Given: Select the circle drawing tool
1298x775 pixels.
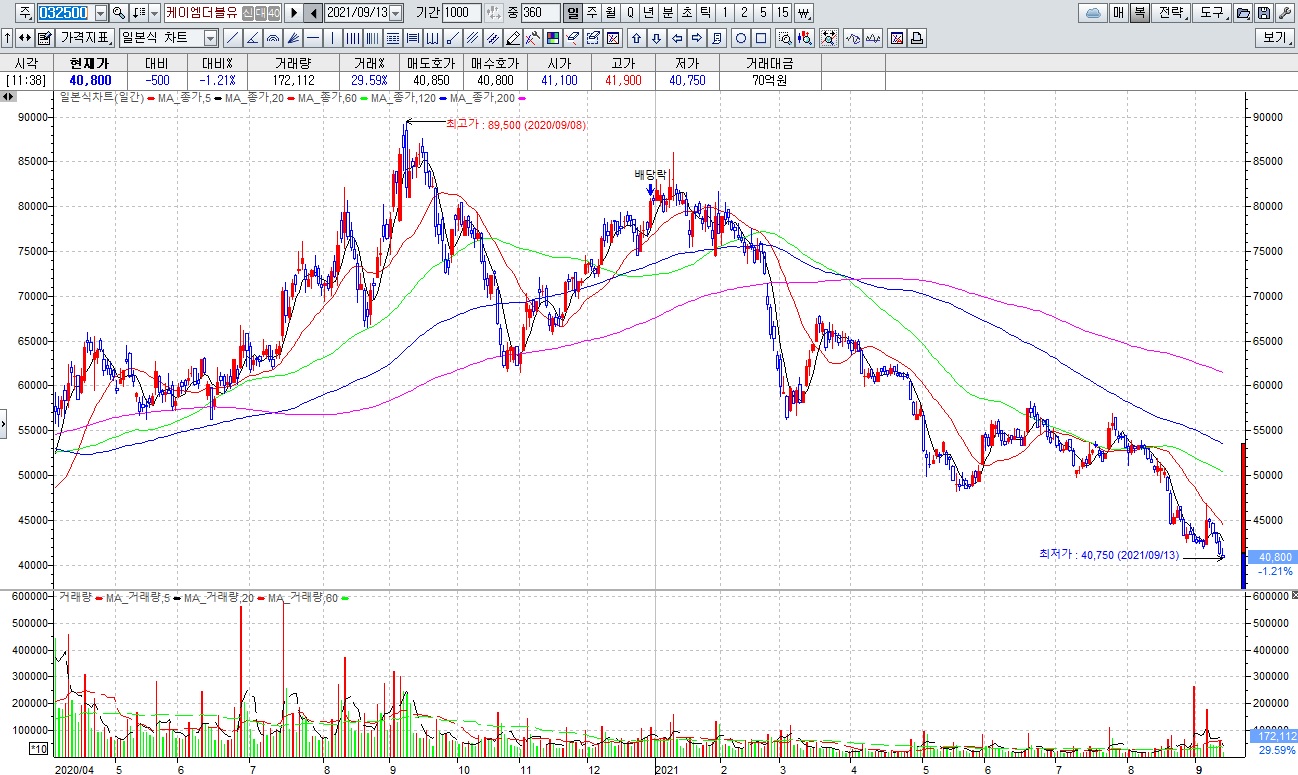Looking at the screenshot, I should click(741, 38).
